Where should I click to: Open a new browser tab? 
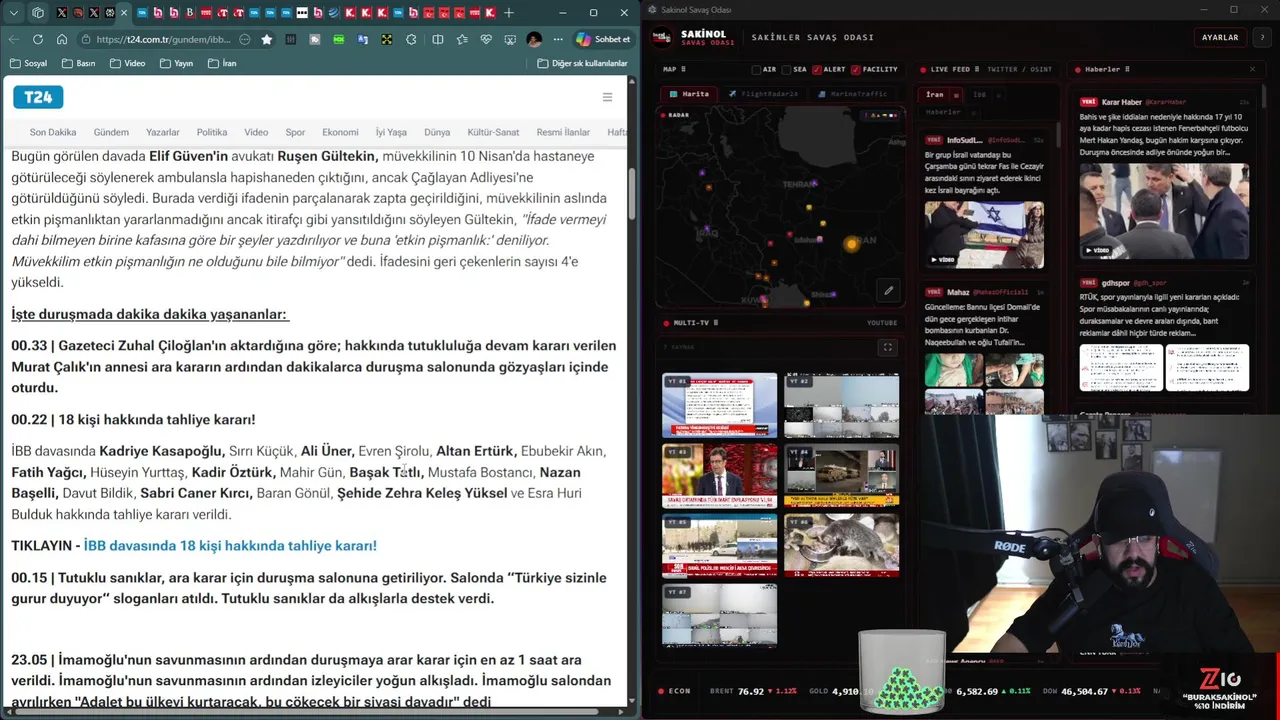[x=508, y=13]
